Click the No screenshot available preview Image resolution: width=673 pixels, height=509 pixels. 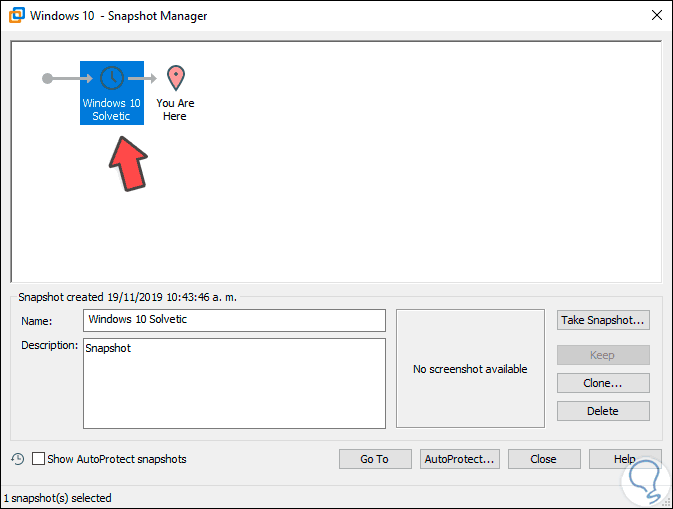[x=470, y=368]
